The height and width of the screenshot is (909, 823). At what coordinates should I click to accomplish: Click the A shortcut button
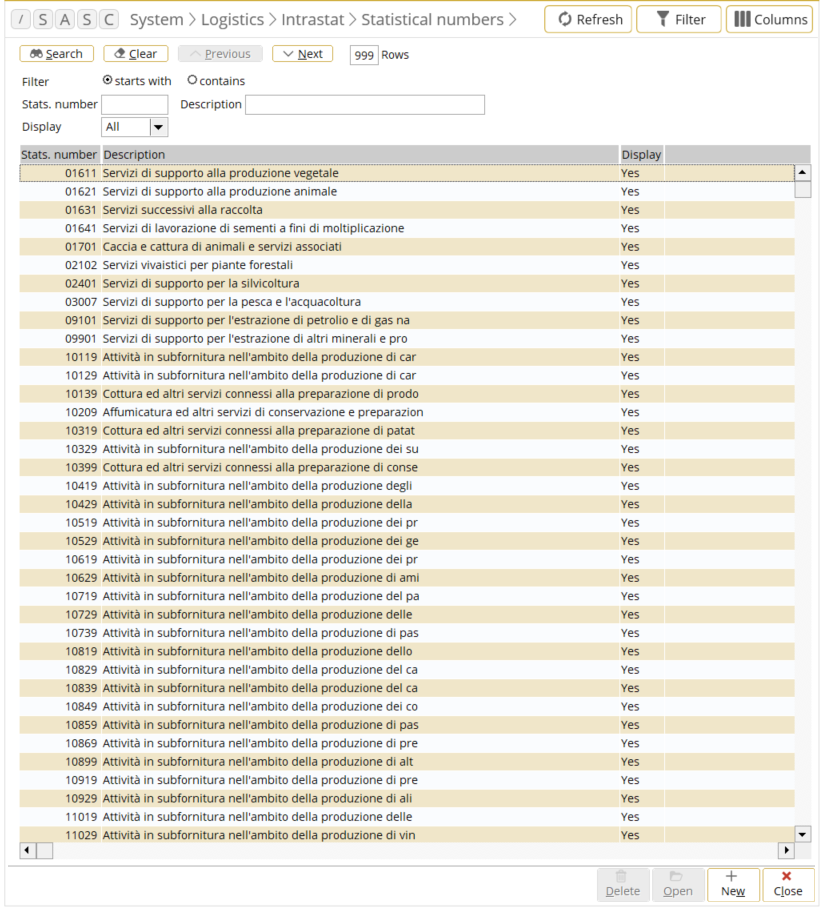pyautogui.click(x=65, y=20)
